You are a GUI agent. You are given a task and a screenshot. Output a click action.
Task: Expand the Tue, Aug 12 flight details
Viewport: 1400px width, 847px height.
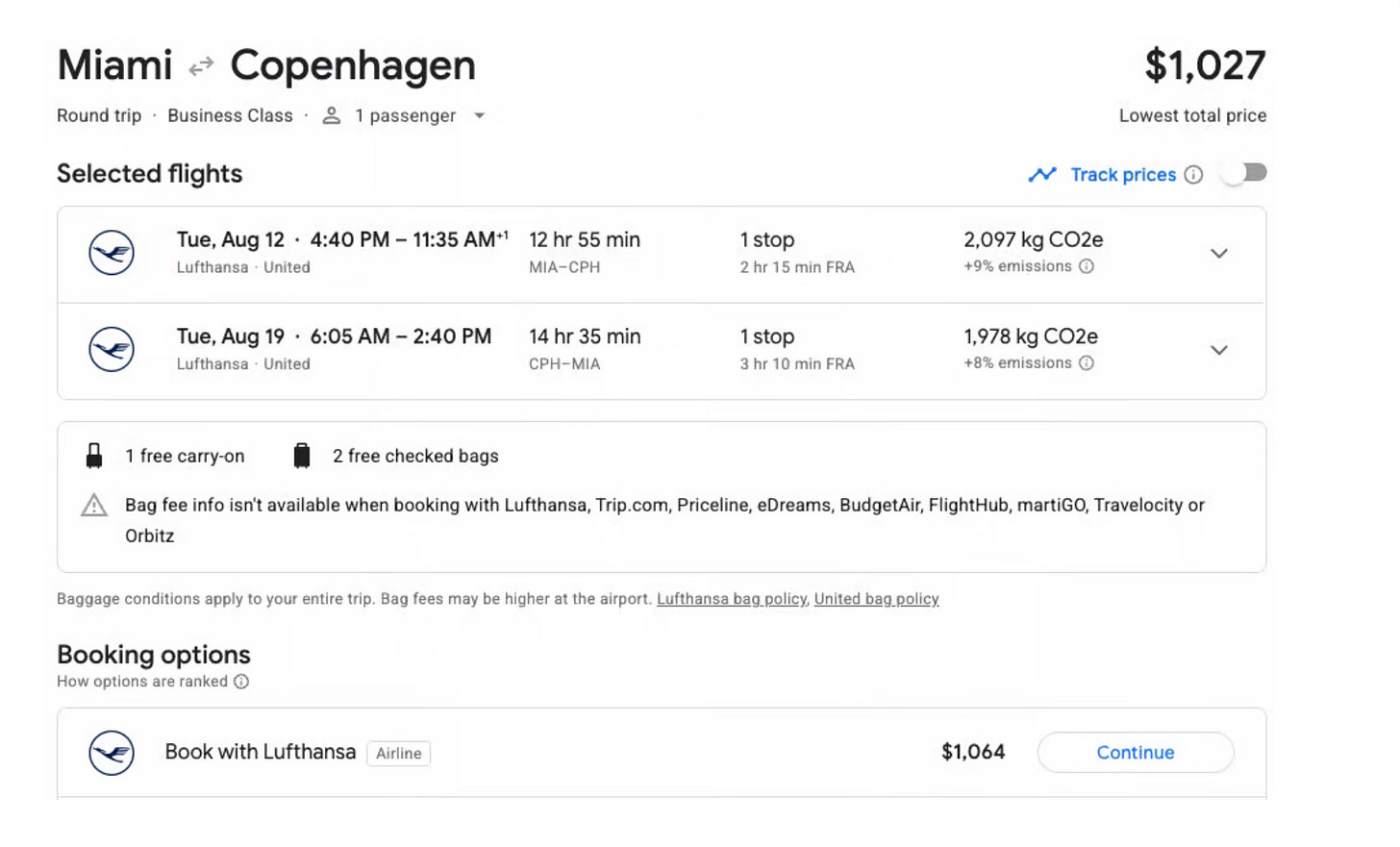(x=1219, y=254)
